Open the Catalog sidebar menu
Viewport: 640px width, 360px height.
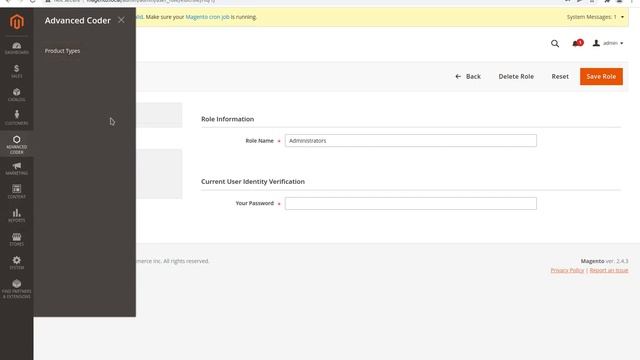click(x=17, y=95)
